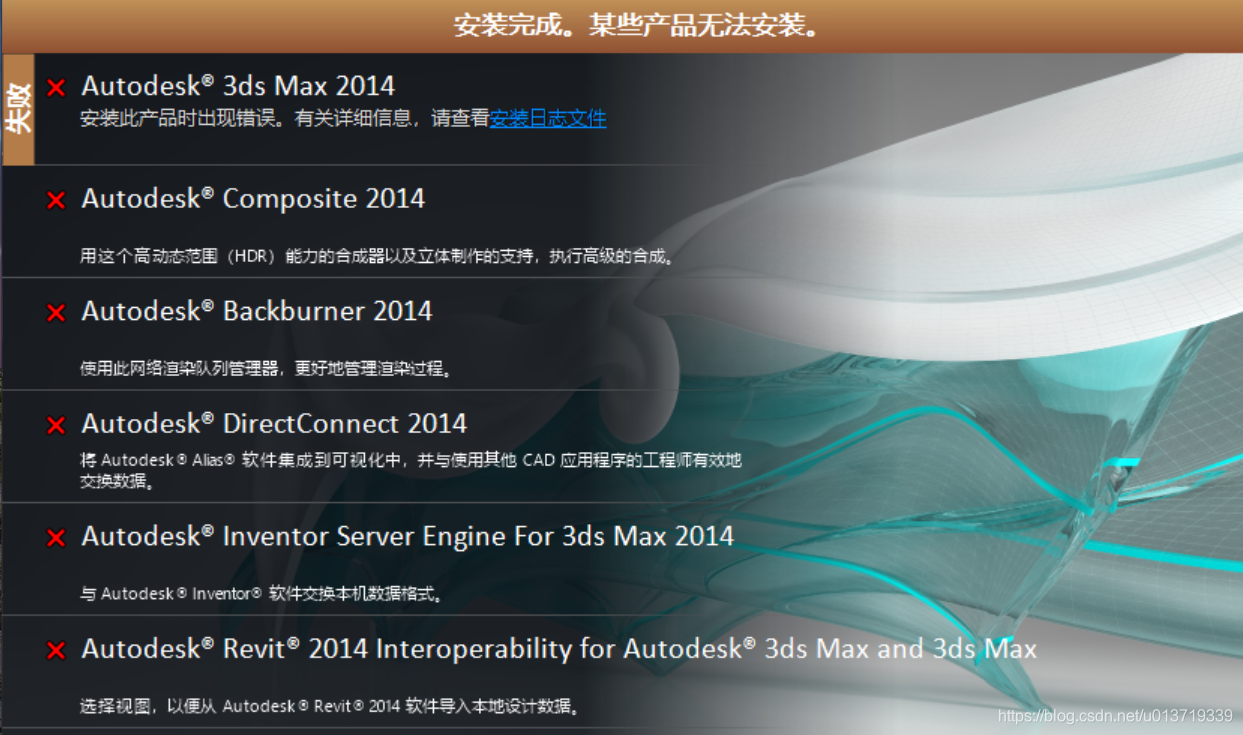Viewport: 1243px width, 735px height.
Task: Click the red X beside Inventor Server Engine
Action: [56, 538]
